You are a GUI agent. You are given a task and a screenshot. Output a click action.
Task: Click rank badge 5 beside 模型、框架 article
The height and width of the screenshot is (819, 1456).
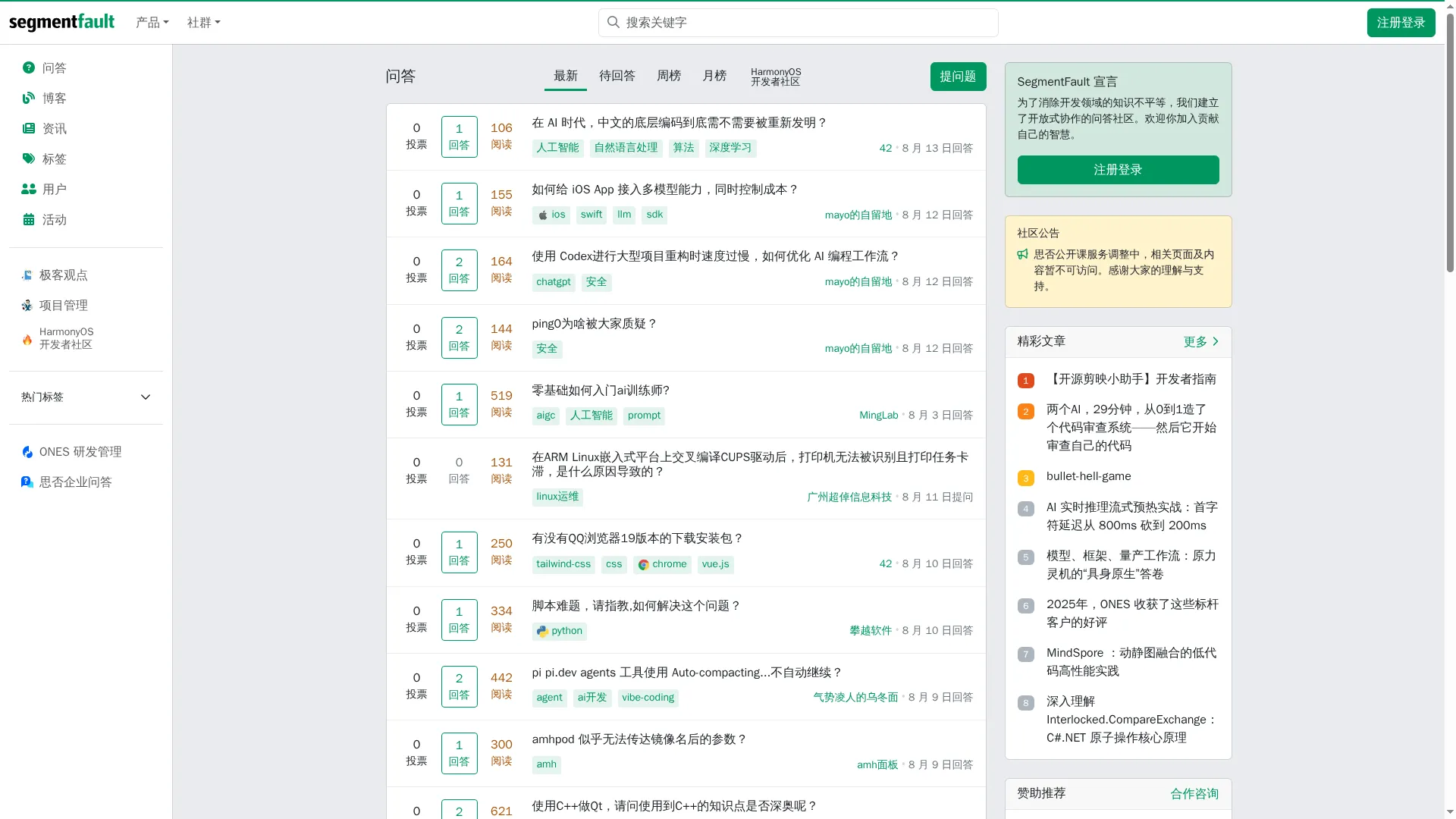(1026, 557)
